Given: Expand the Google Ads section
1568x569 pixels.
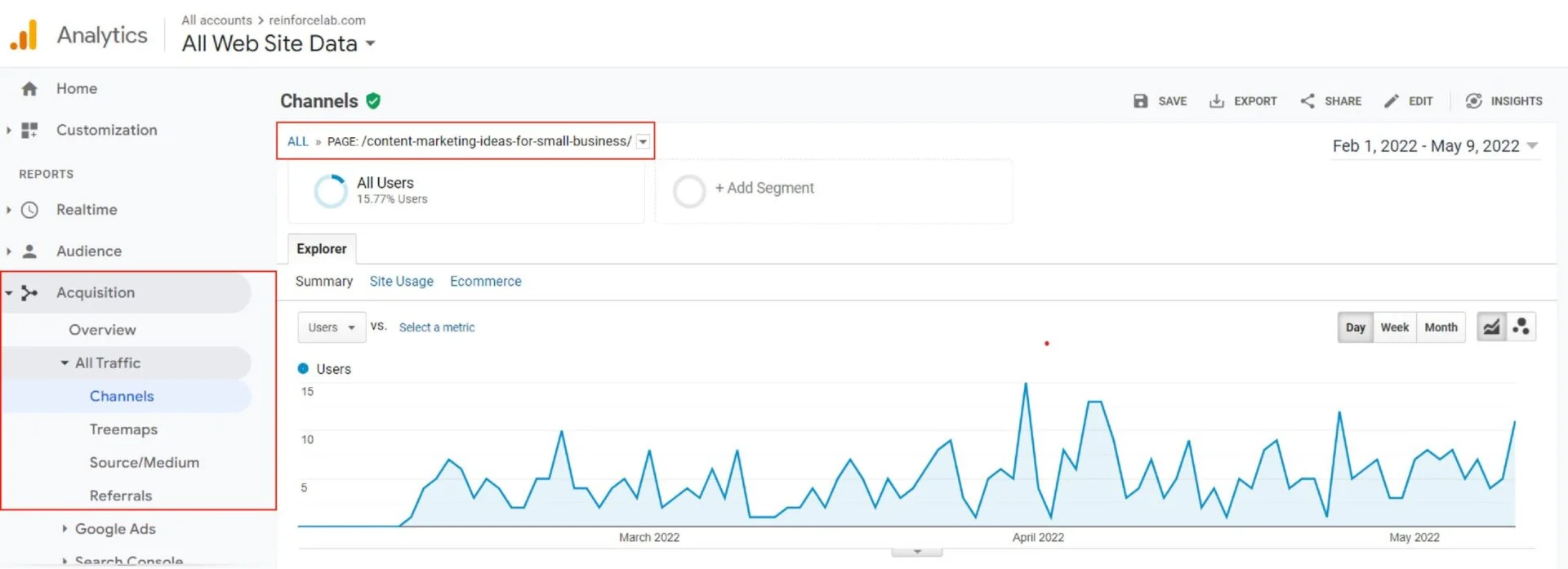Looking at the screenshot, I should 65,529.
